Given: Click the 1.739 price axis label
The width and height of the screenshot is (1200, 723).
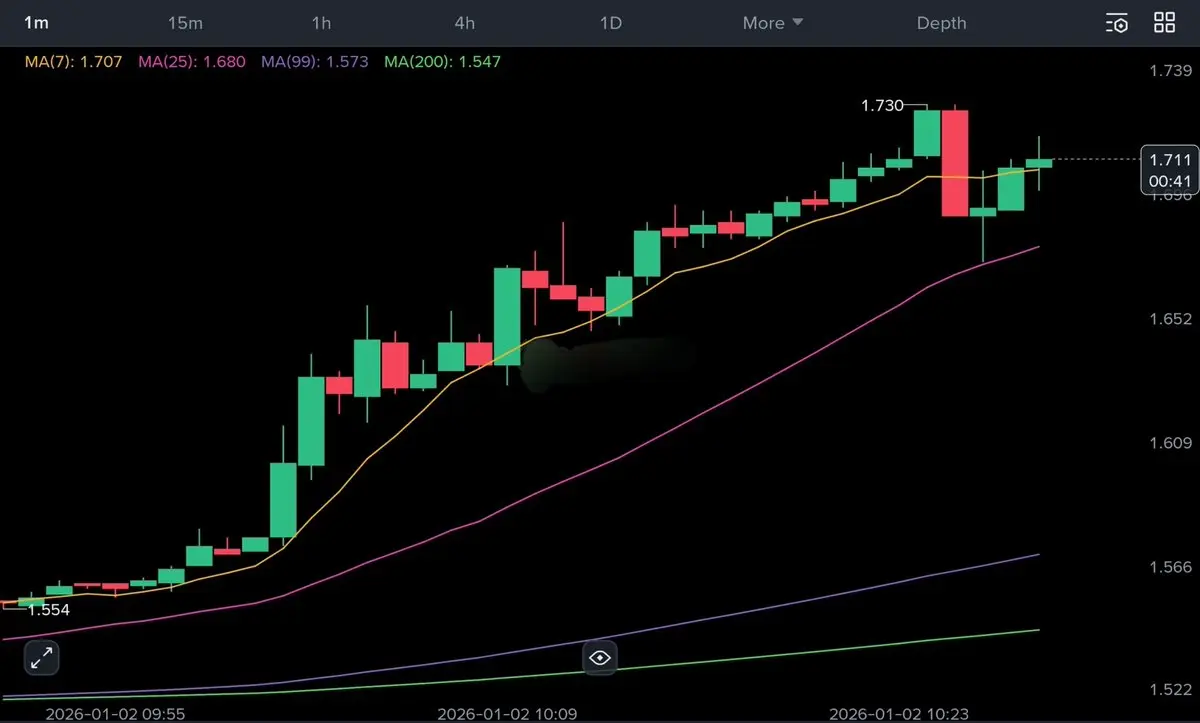Looking at the screenshot, I should [x=1171, y=70].
